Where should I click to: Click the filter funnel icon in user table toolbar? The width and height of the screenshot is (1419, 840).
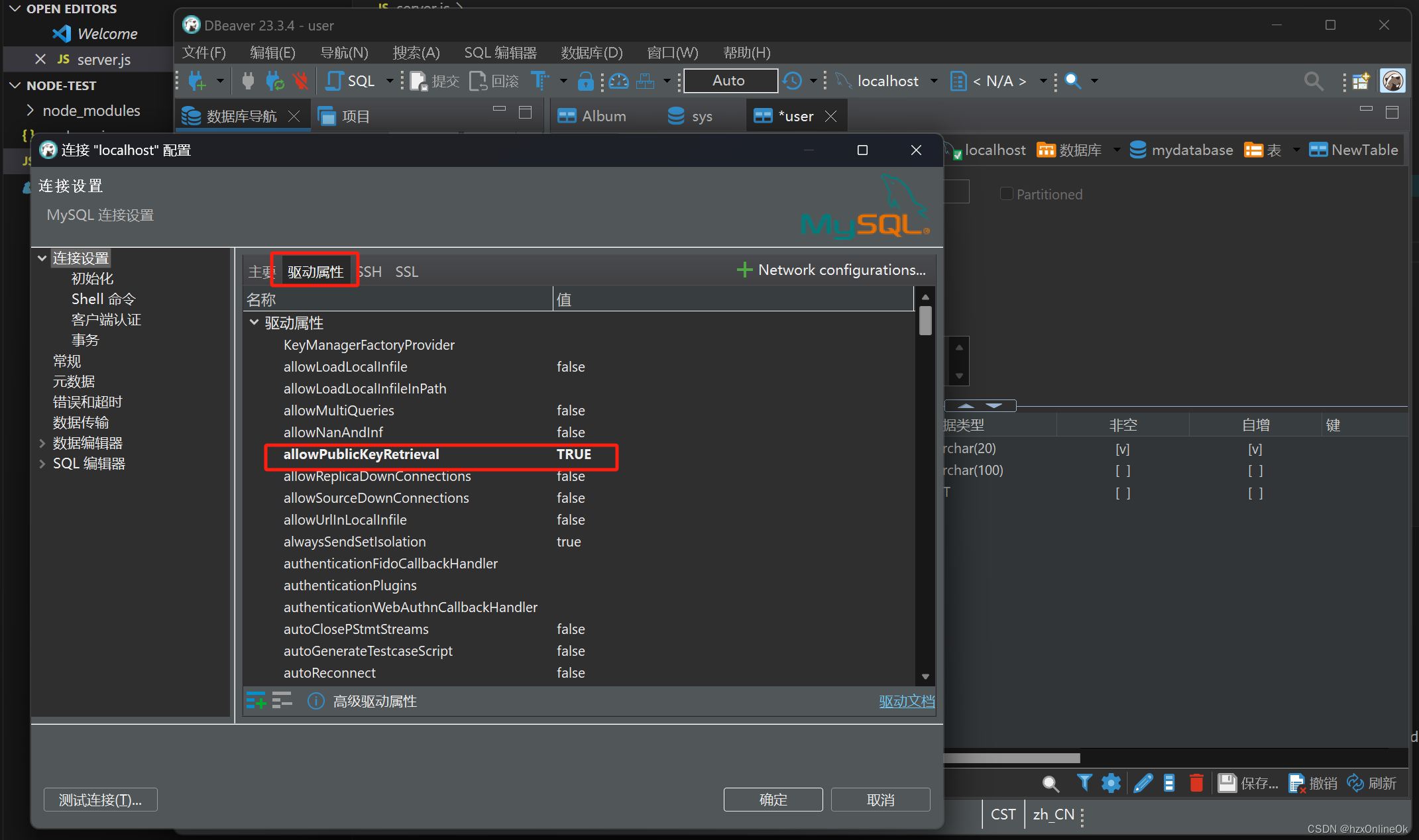(x=1084, y=783)
